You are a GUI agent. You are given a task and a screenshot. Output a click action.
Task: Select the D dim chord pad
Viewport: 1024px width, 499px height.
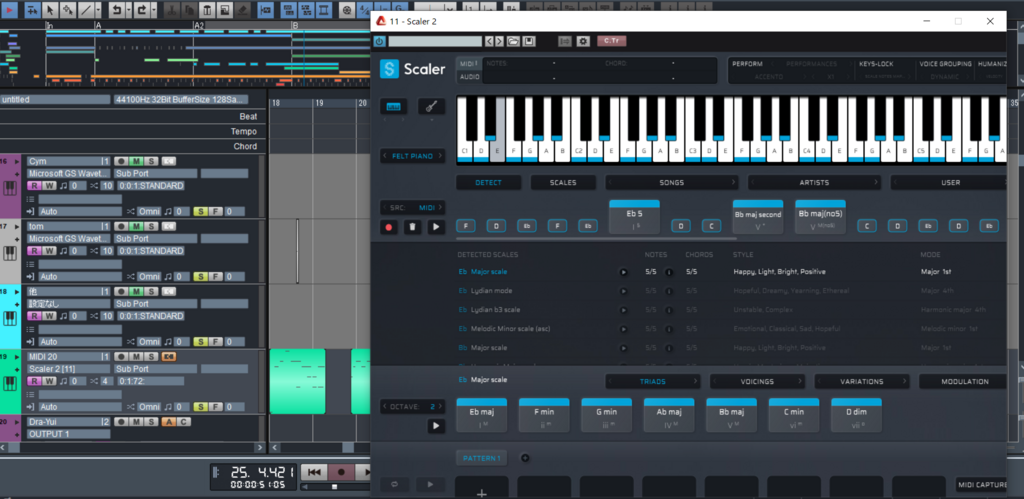[856, 415]
